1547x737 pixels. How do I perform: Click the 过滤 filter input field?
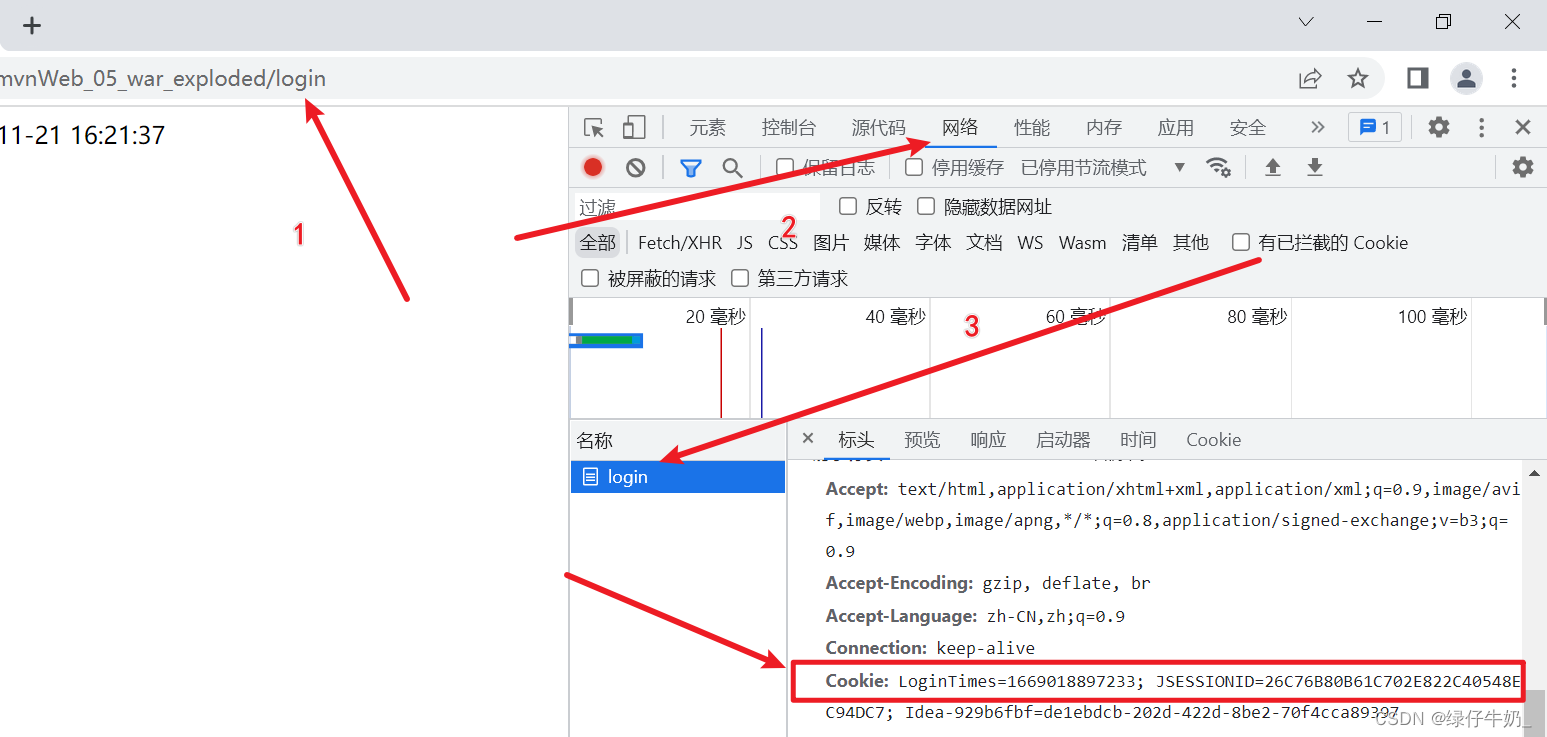click(697, 207)
